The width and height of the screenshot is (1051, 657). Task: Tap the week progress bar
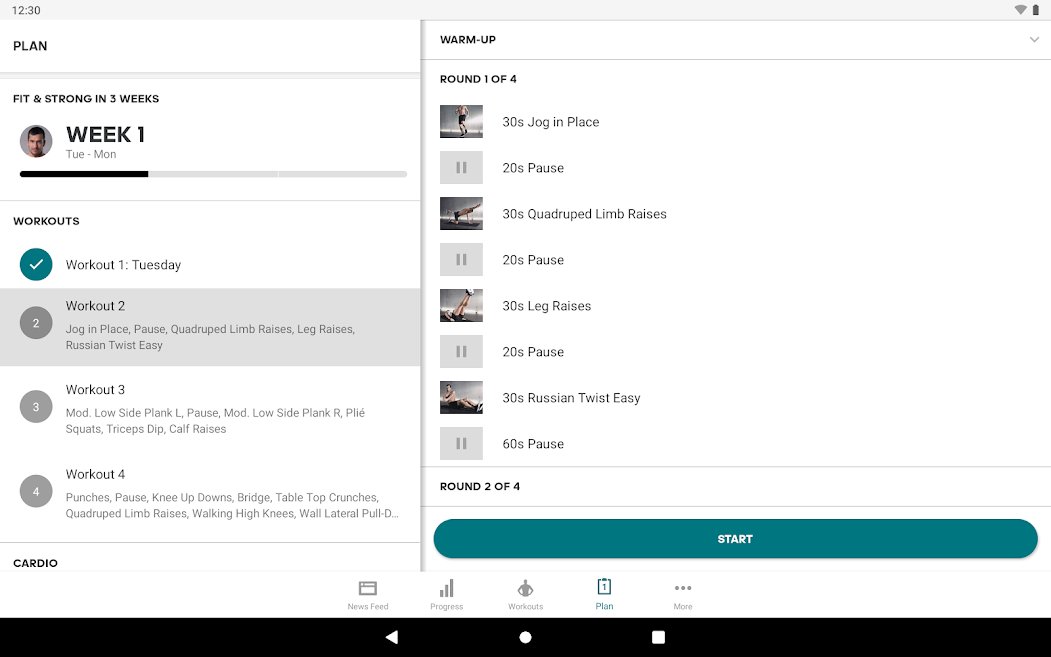click(213, 174)
